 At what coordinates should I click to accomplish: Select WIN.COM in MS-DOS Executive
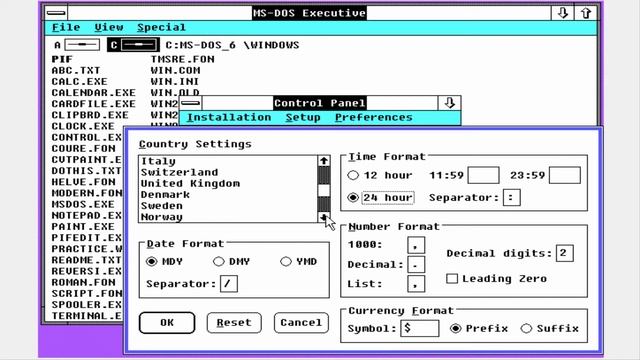(x=176, y=71)
